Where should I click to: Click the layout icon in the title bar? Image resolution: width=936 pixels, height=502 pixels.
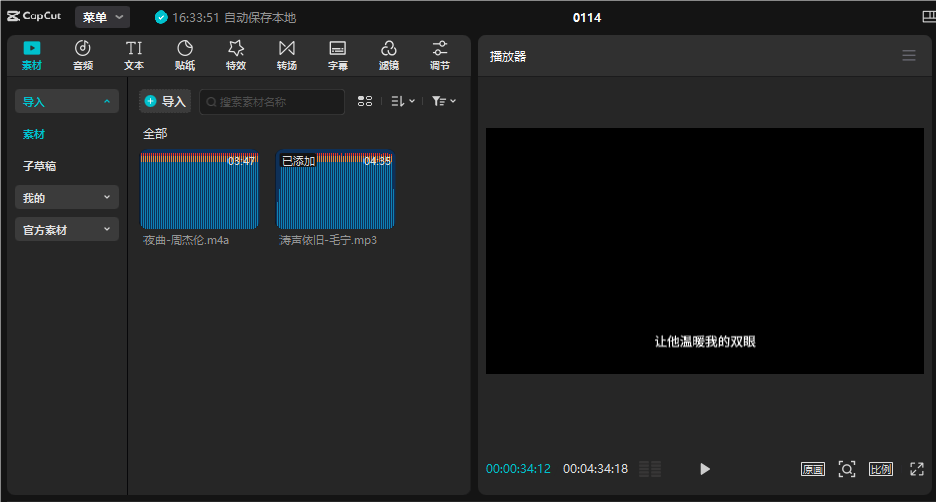pyautogui.click(x=929, y=17)
